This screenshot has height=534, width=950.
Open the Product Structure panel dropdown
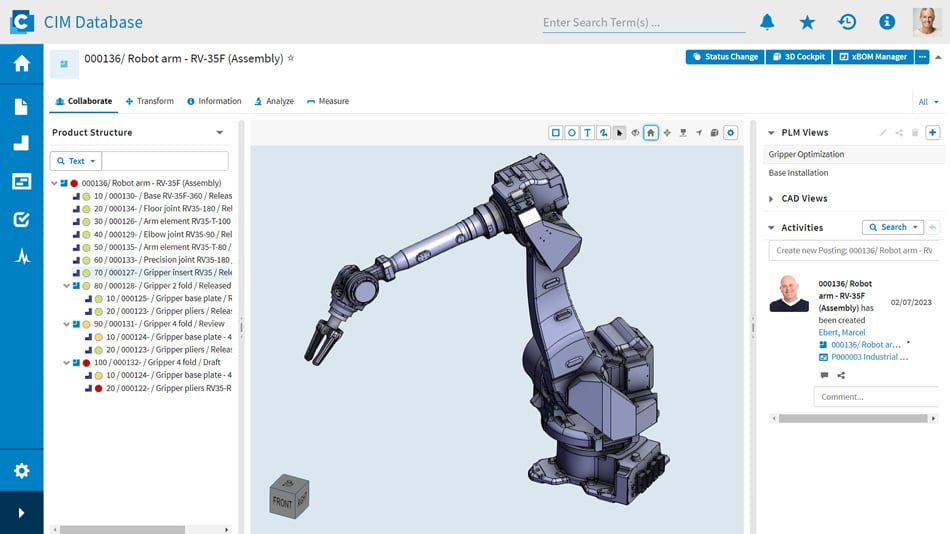point(220,132)
